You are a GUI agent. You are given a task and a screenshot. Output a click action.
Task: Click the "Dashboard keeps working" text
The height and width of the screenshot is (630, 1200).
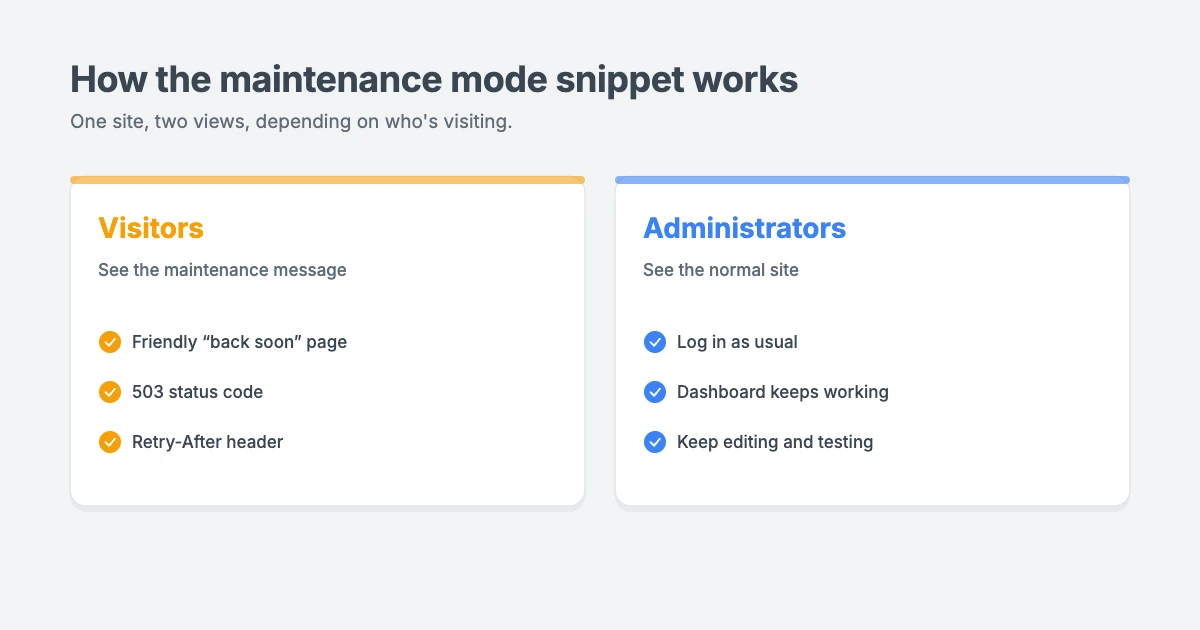pyautogui.click(x=783, y=392)
